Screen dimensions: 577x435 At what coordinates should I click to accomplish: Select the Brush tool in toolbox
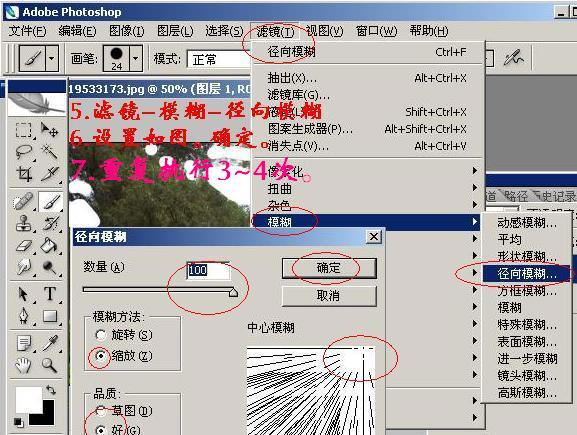(50, 202)
